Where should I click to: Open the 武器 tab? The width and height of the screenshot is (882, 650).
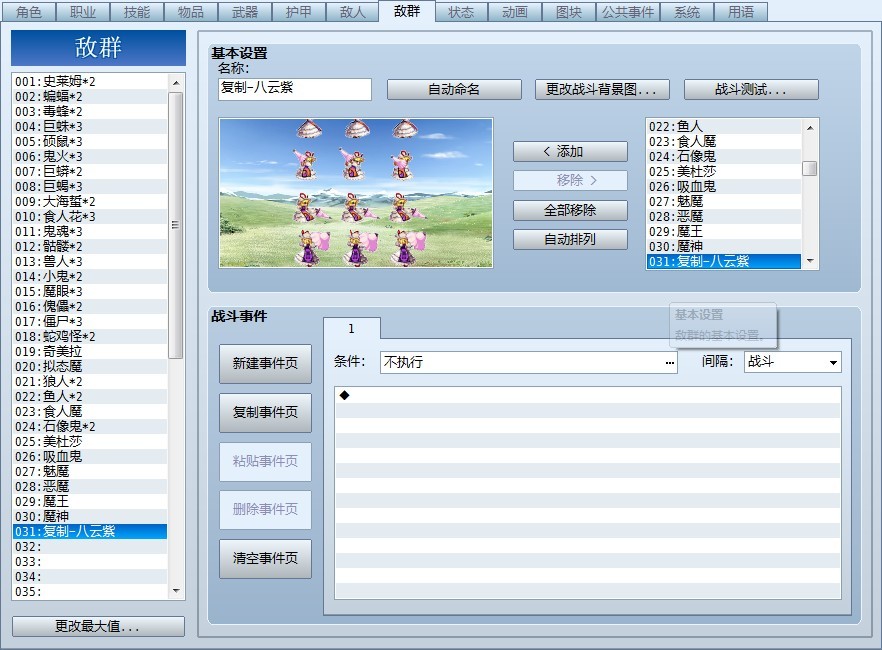point(245,12)
